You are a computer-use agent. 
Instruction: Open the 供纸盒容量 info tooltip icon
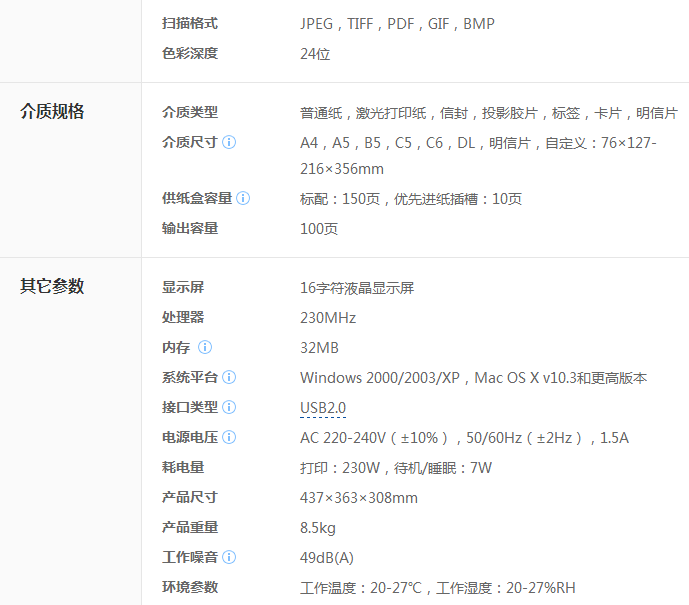pos(243,198)
